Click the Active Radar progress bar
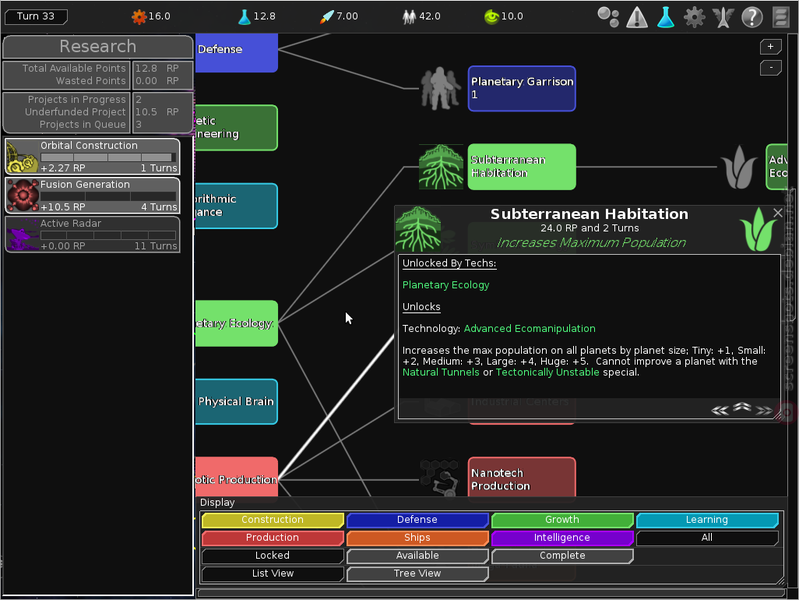The width and height of the screenshot is (799, 600). point(108,235)
